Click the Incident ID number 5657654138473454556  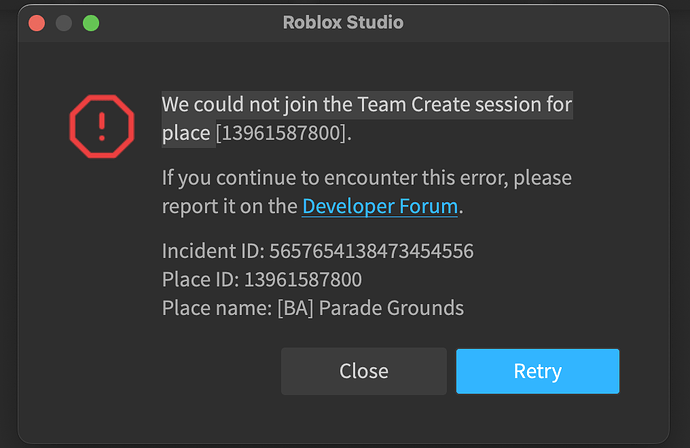[371, 251]
